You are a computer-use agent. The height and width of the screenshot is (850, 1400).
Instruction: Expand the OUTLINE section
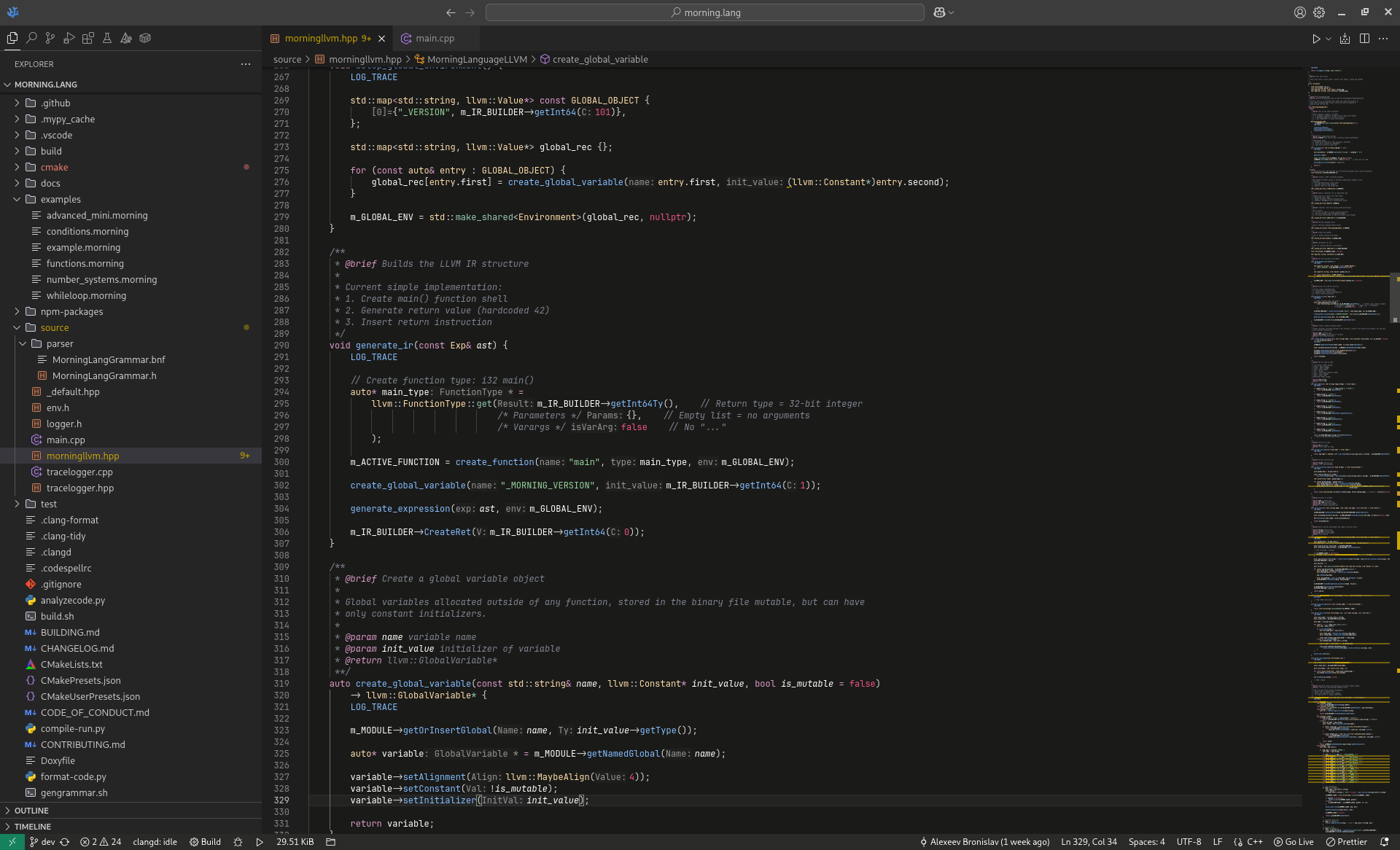click(31, 811)
